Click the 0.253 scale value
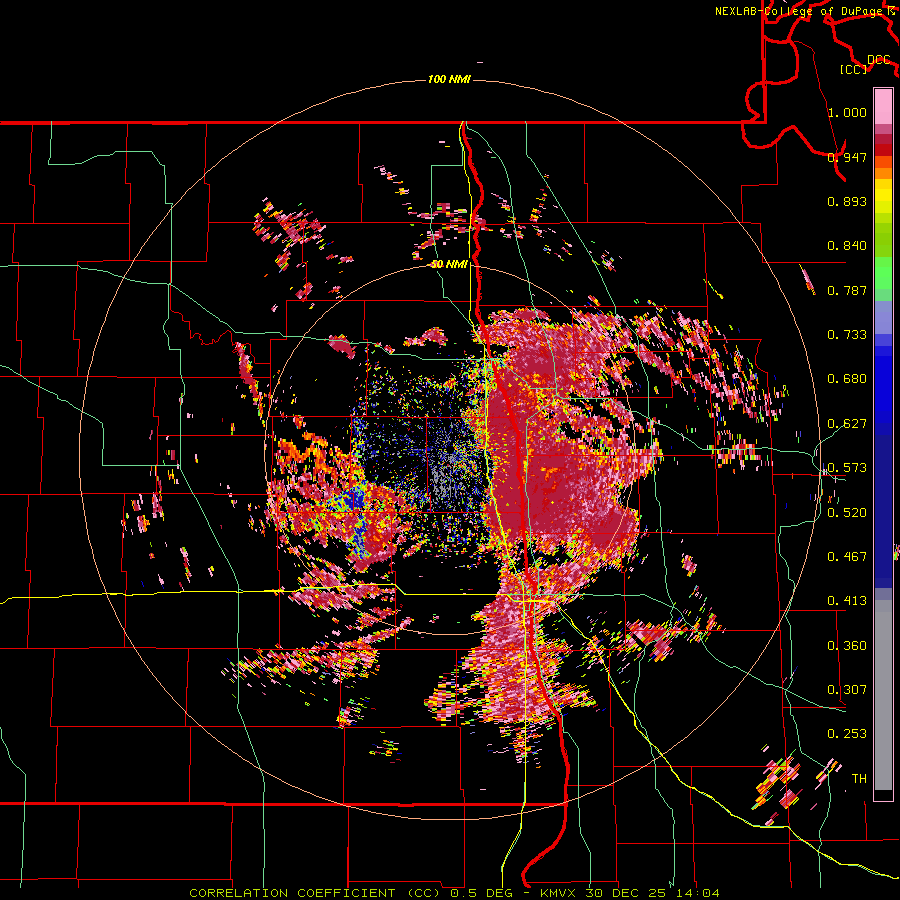This screenshot has width=900, height=900. click(847, 734)
